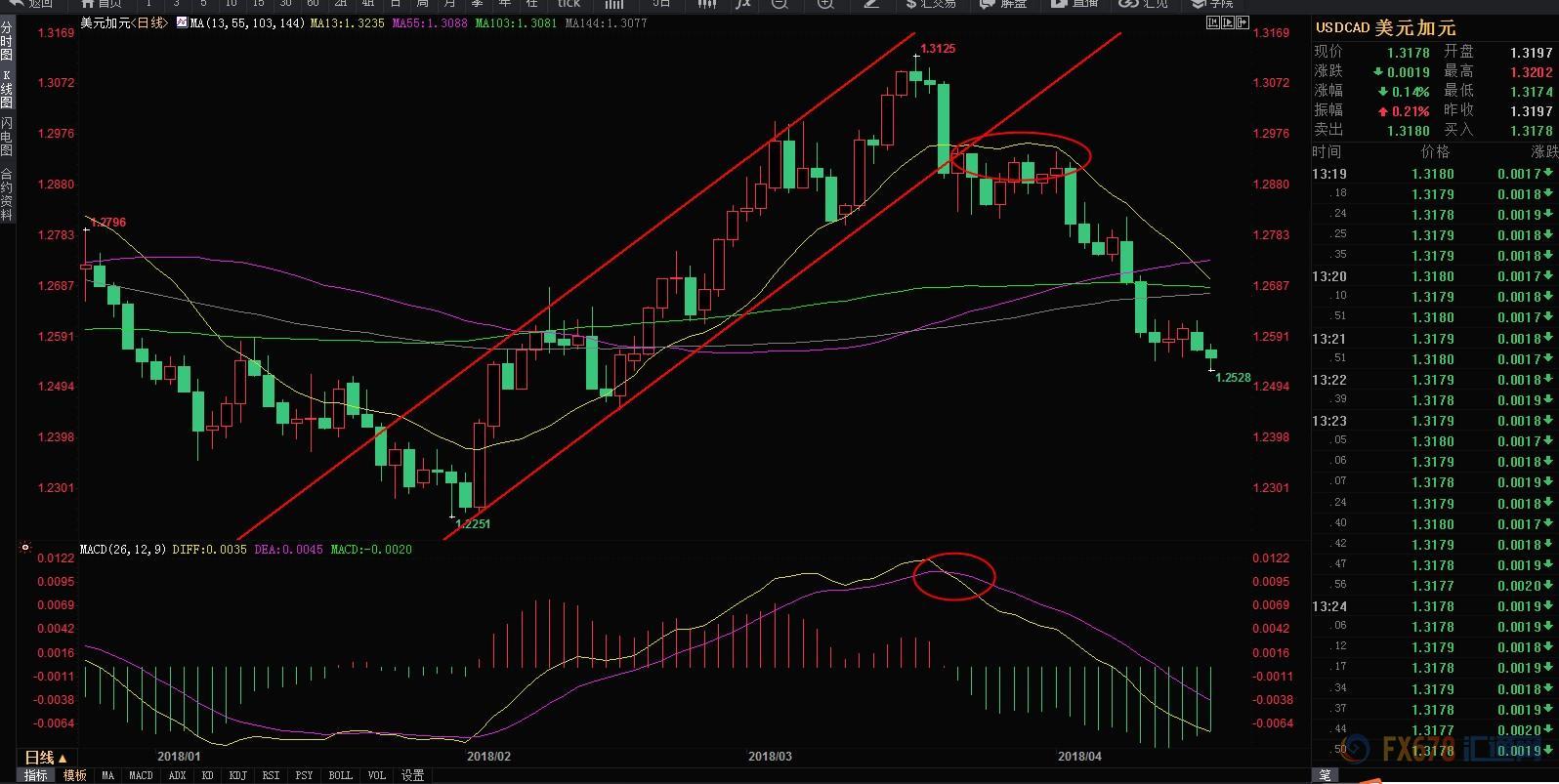Select the pencil drawing tool in the top toolbar
This screenshot has height=784, width=1559.
click(x=871, y=4)
